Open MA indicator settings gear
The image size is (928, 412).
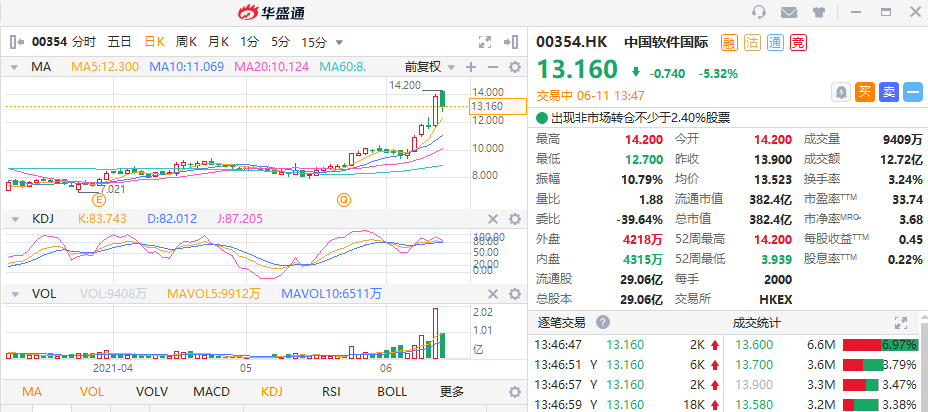(x=515, y=67)
